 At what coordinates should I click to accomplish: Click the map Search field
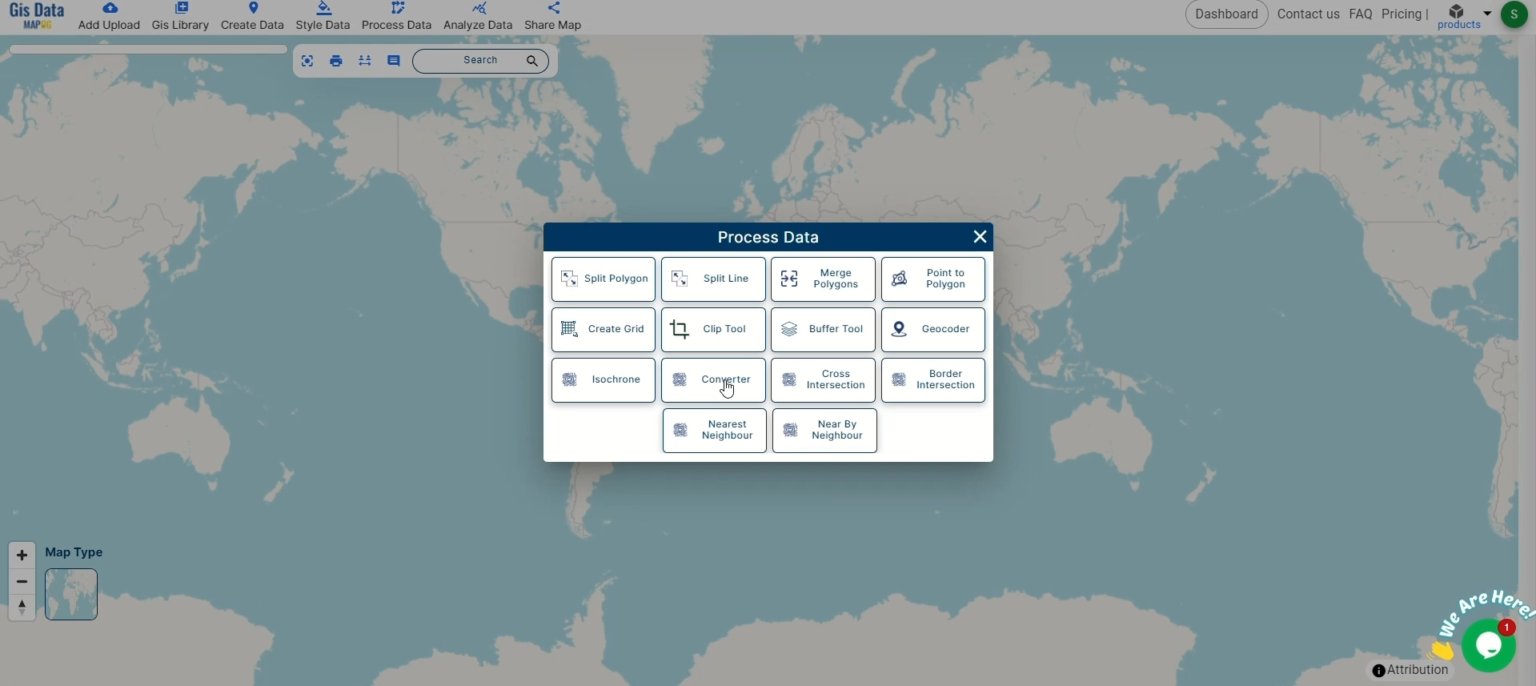(480, 61)
